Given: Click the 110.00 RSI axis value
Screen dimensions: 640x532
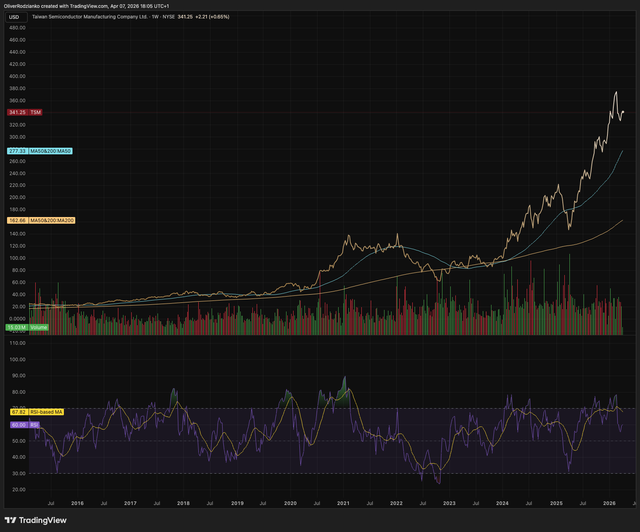Looking at the screenshot, I should click(18, 343).
